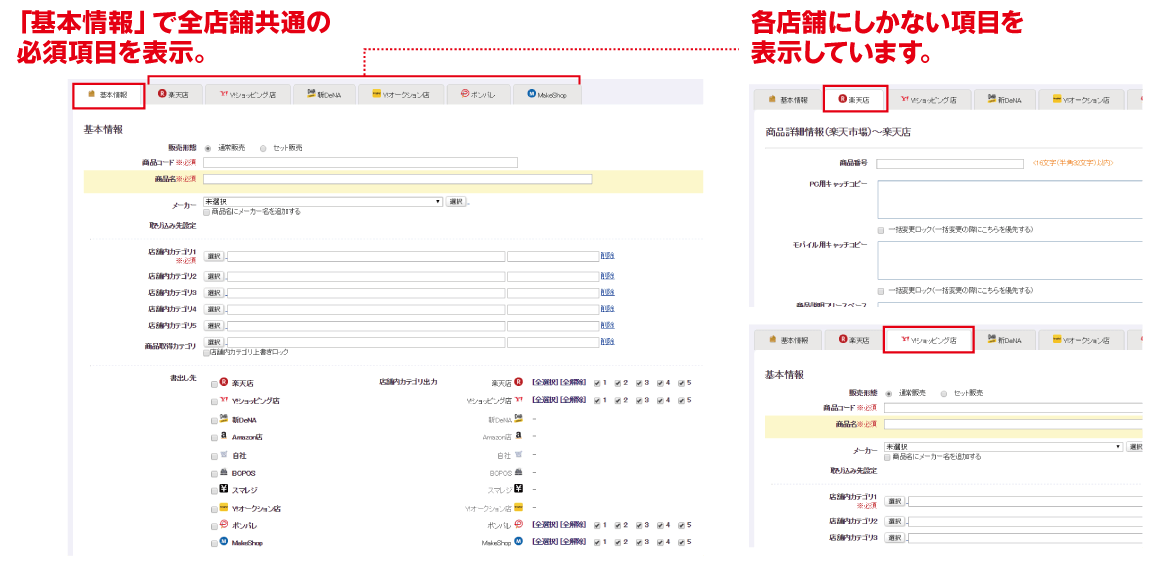Switch to the Y!ショッピング店 tab in main form
1150x570 pixels.
coord(246,95)
